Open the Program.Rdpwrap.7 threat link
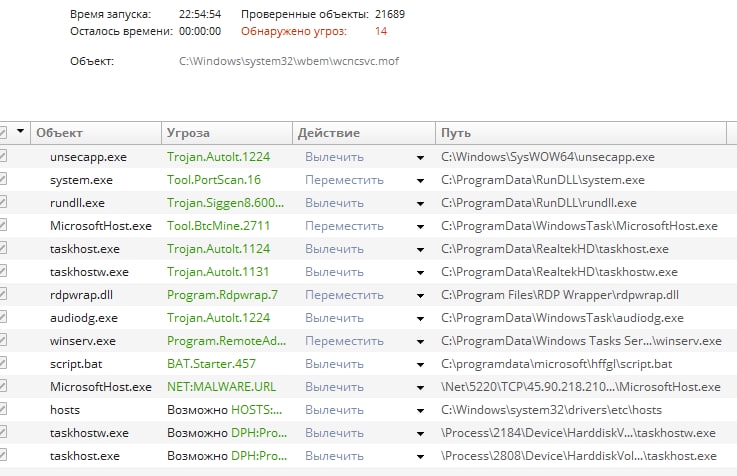737x476 pixels. (x=222, y=295)
